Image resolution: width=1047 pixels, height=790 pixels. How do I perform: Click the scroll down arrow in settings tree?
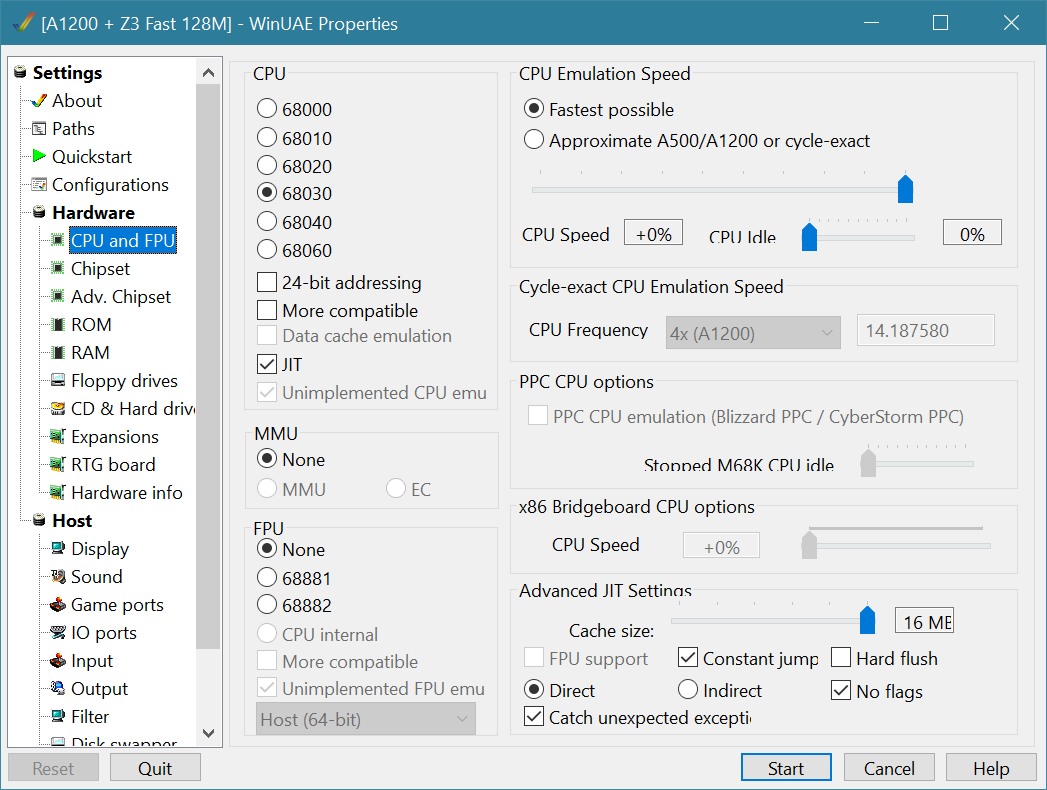point(208,733)
